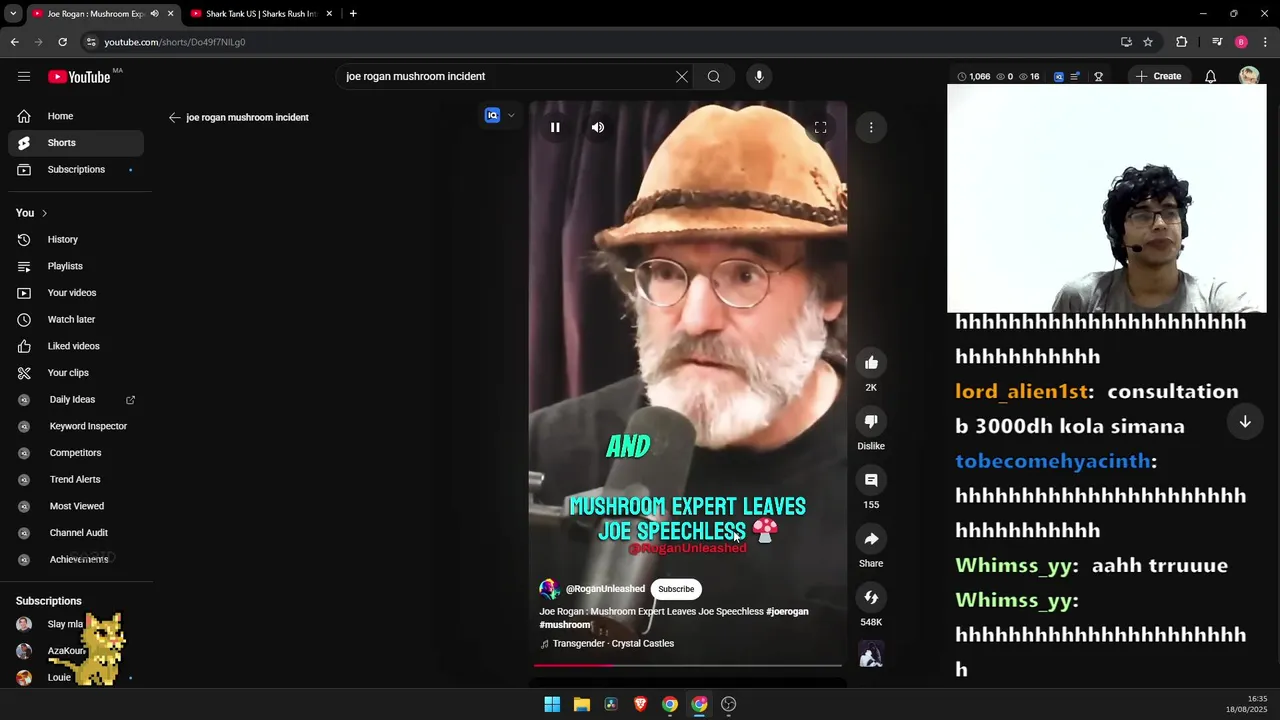Viewport: 1280px width, 720px height.
Task: Reload the page
Action: tap(62, 42)
